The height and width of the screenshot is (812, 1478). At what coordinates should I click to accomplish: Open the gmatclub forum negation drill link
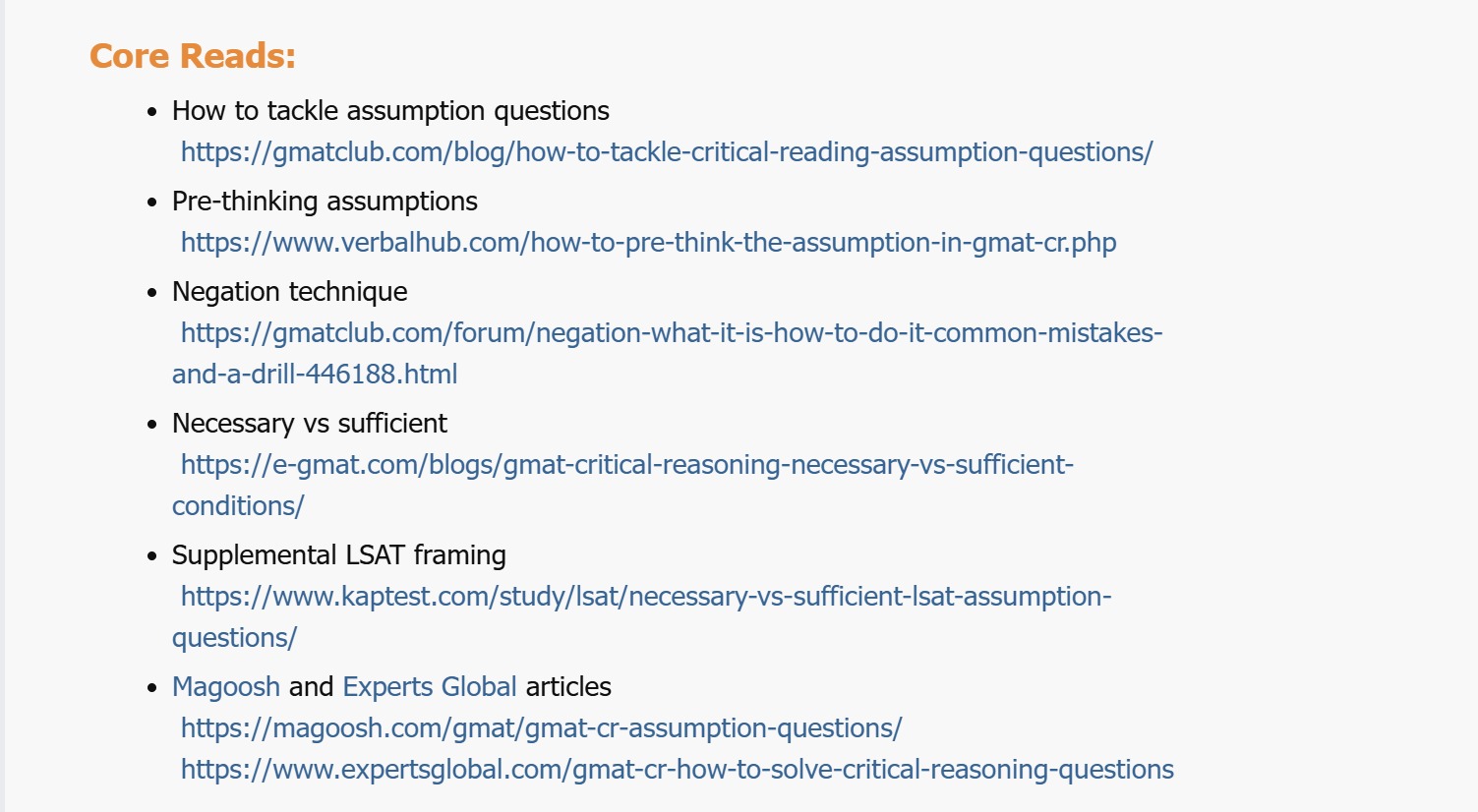671,333
